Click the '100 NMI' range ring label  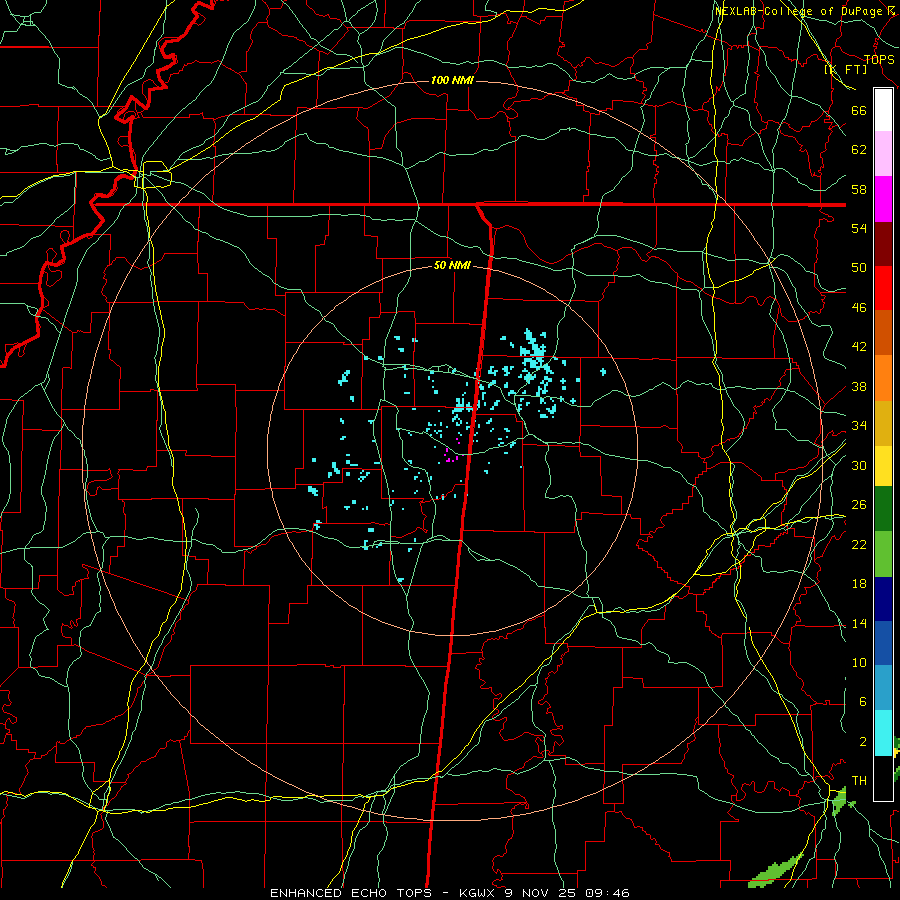452,80
